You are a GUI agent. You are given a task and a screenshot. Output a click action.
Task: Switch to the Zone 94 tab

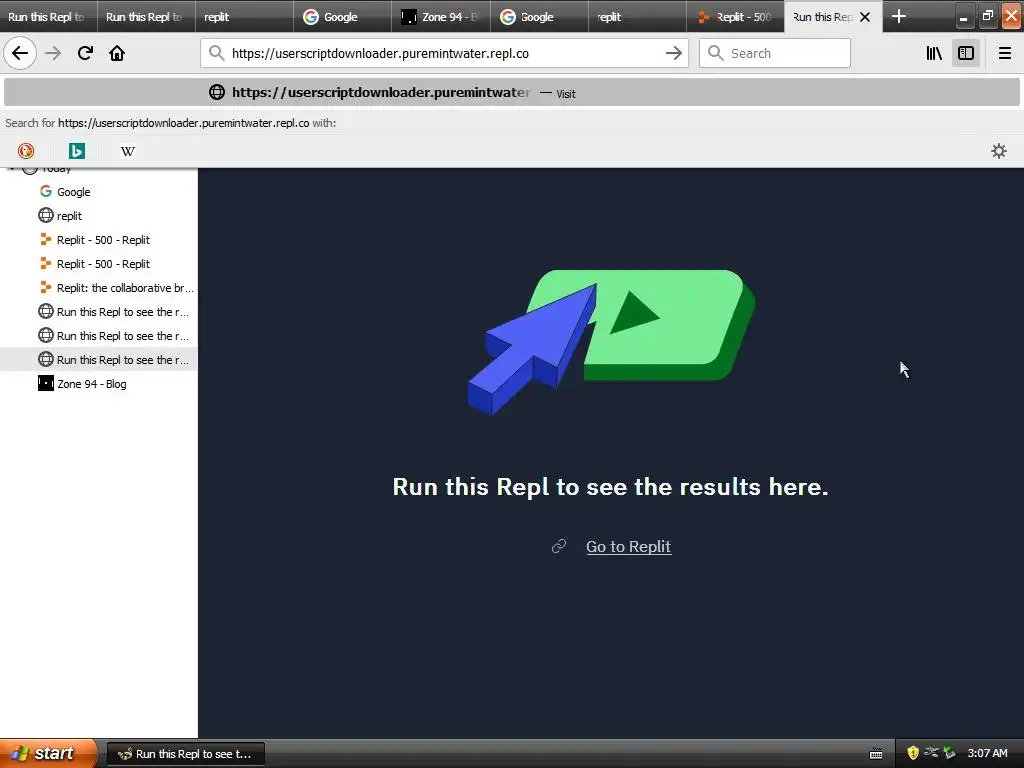point(440,17)
